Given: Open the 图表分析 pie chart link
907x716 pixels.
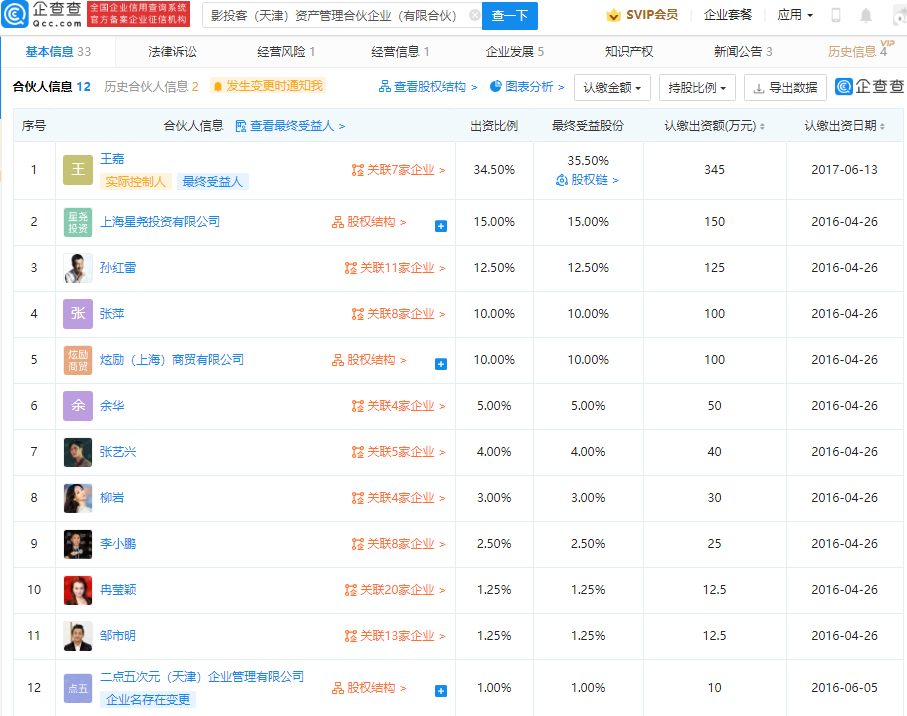Looking at the screenshot, I should coord(527,87).
